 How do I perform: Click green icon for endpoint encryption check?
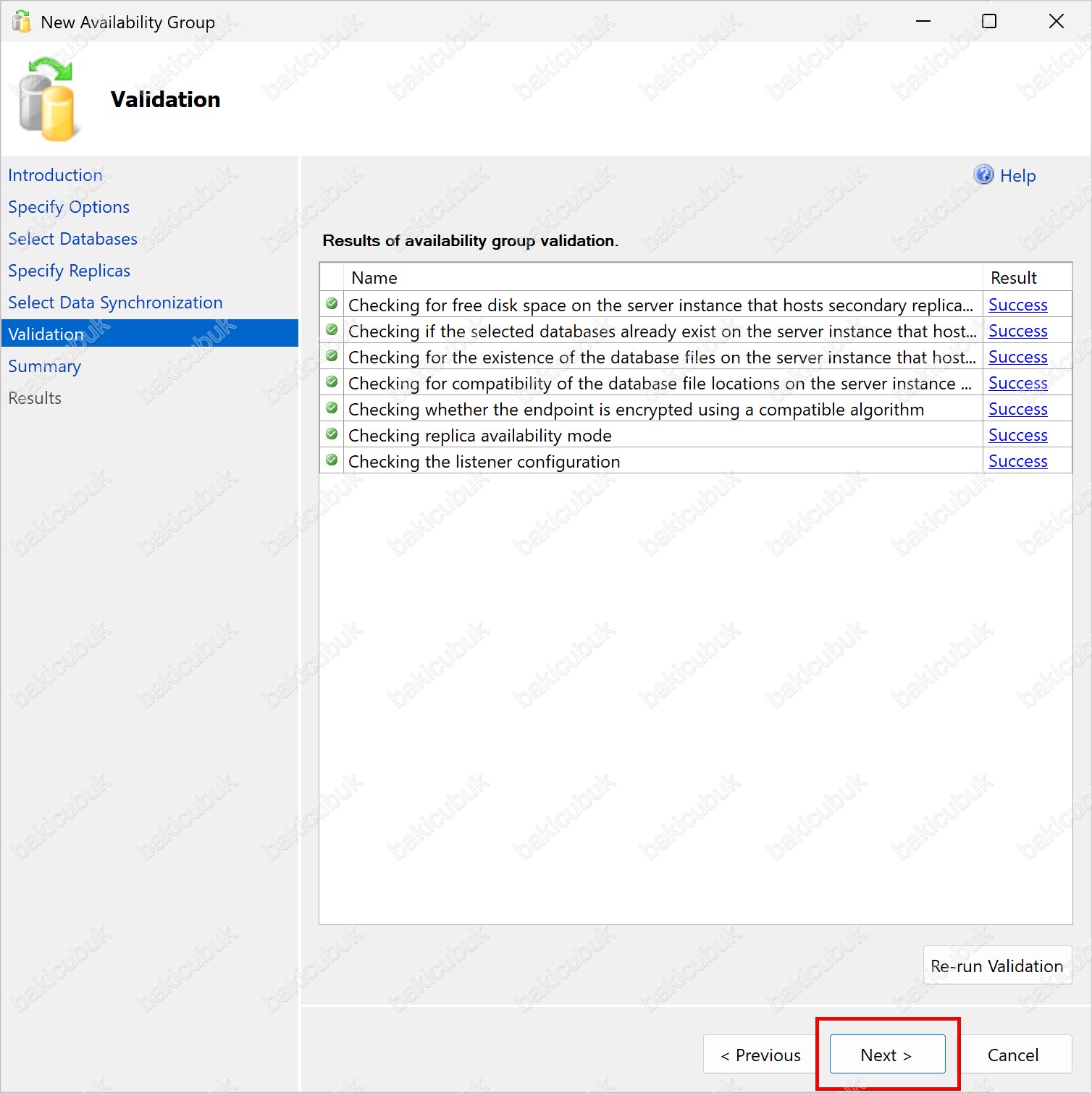click(x=332, y=408)
